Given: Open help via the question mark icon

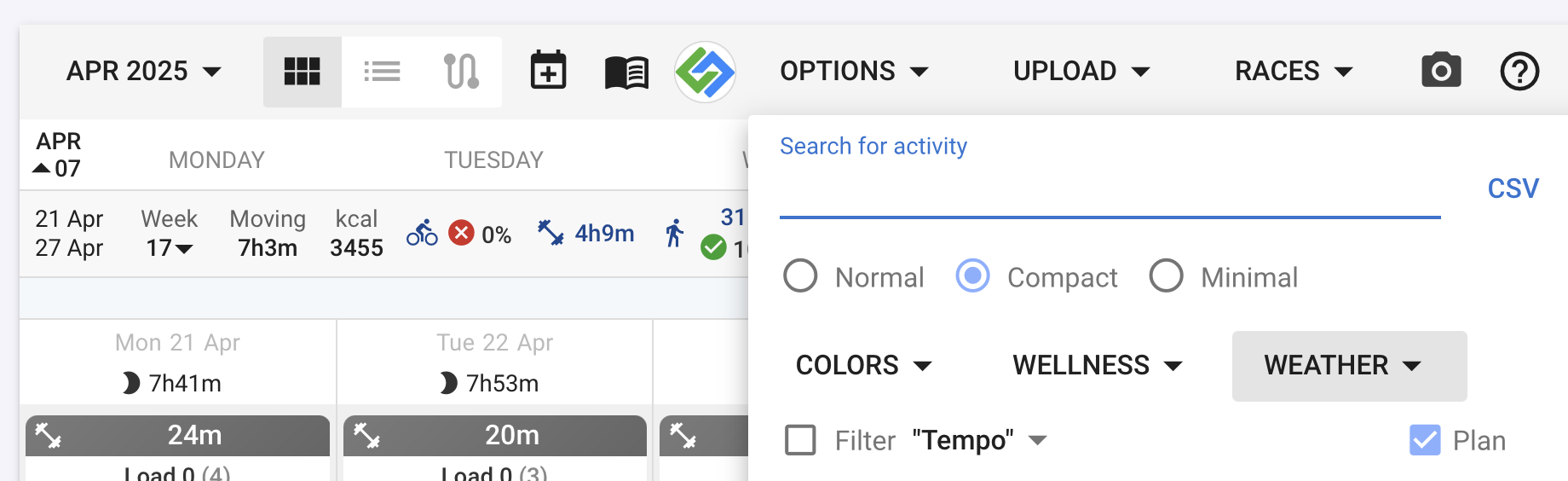Looking at the screenshot, I should point(1519,71).
